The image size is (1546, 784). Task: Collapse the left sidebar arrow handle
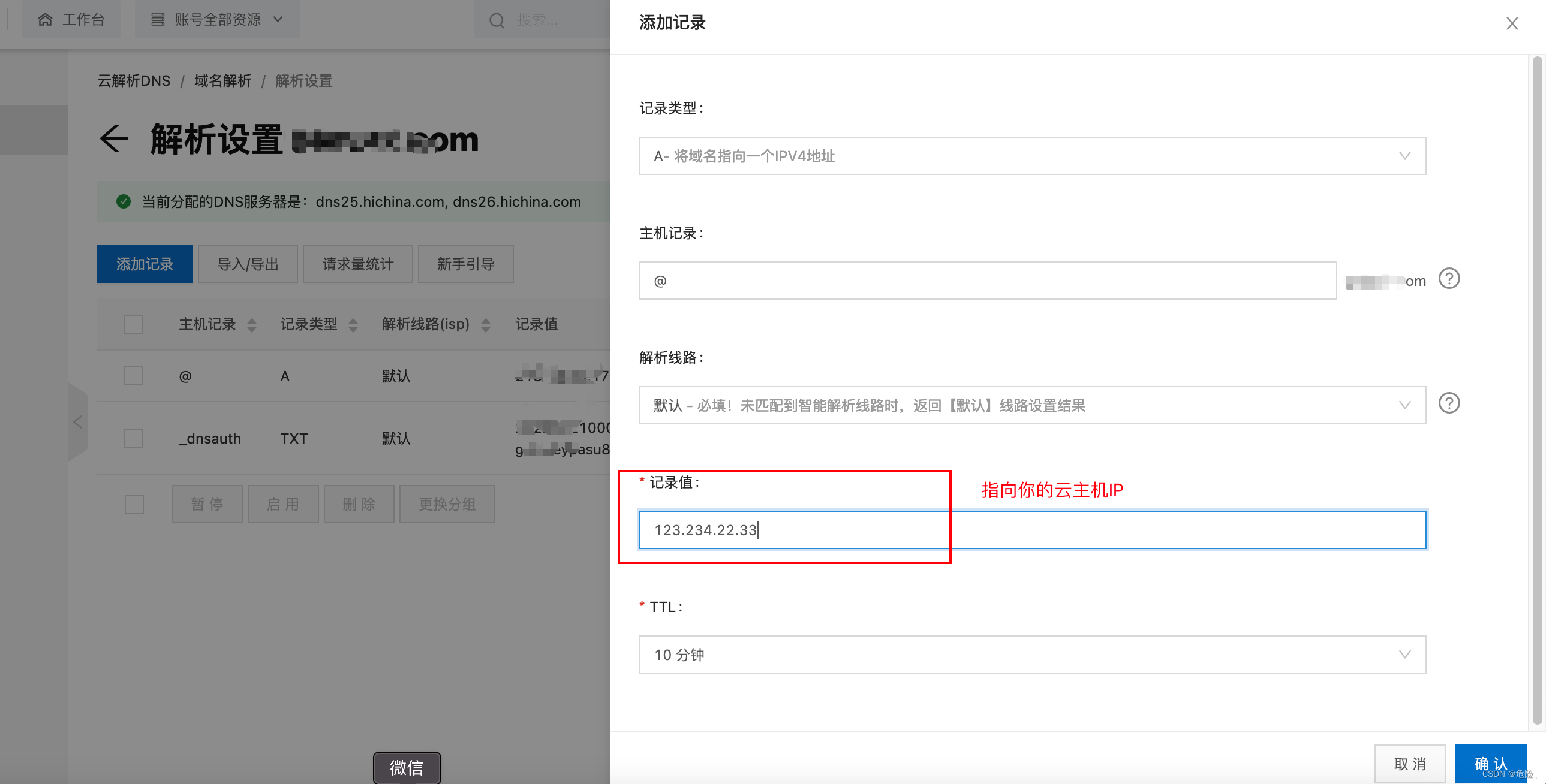click(77, 422)
